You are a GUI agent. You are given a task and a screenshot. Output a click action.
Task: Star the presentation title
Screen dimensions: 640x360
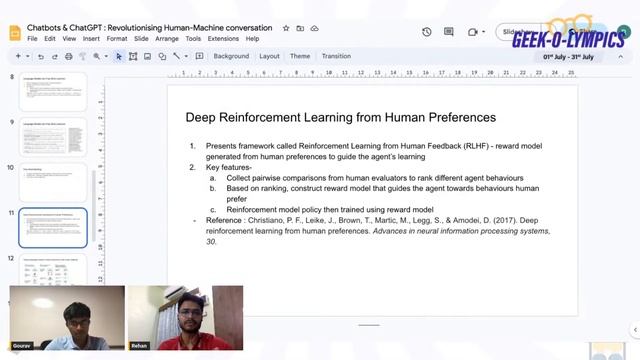[x=286, y=28]
